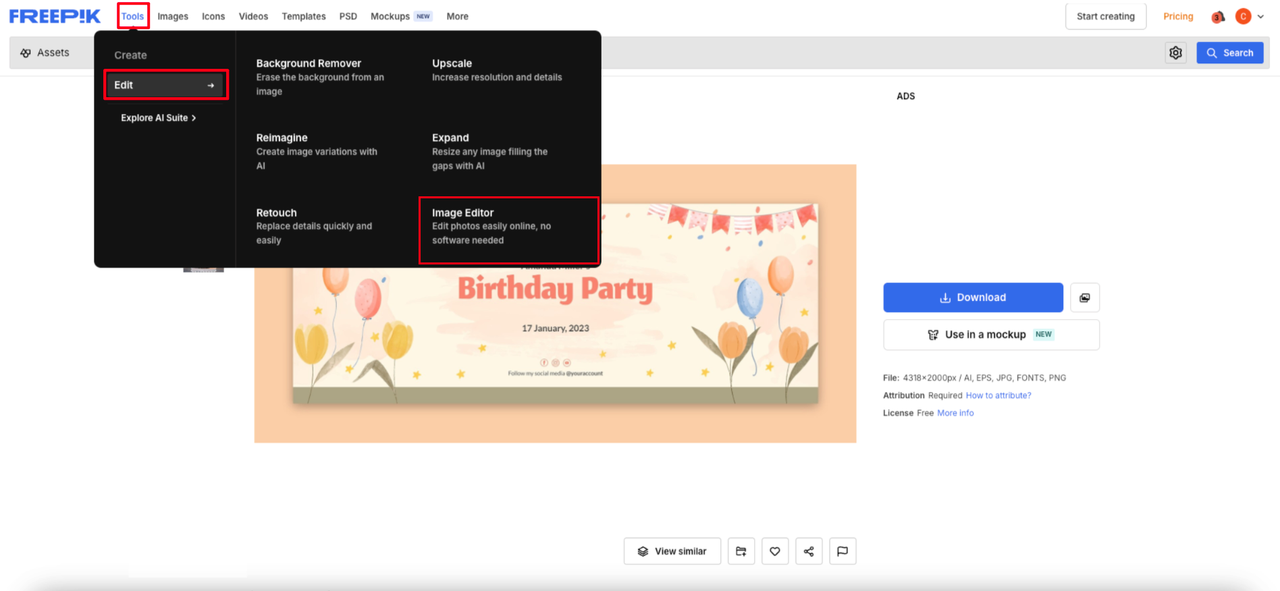
Task: Open the Videos menu
Action: (253, 16)
